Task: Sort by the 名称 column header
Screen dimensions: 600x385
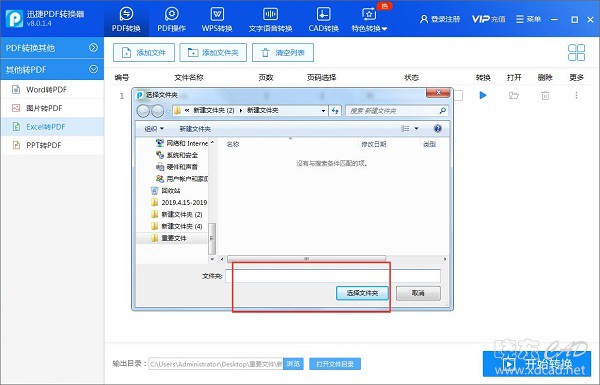Action: click(x=232, y=144)
